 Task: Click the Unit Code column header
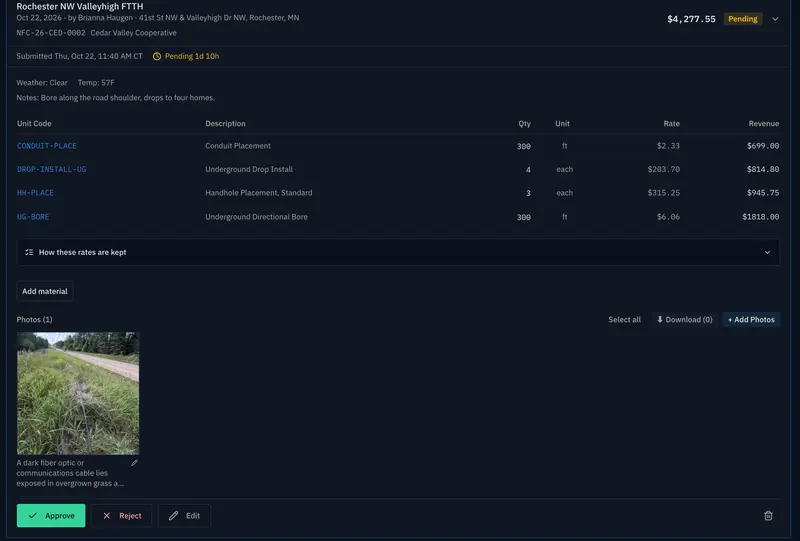point(34,124)
